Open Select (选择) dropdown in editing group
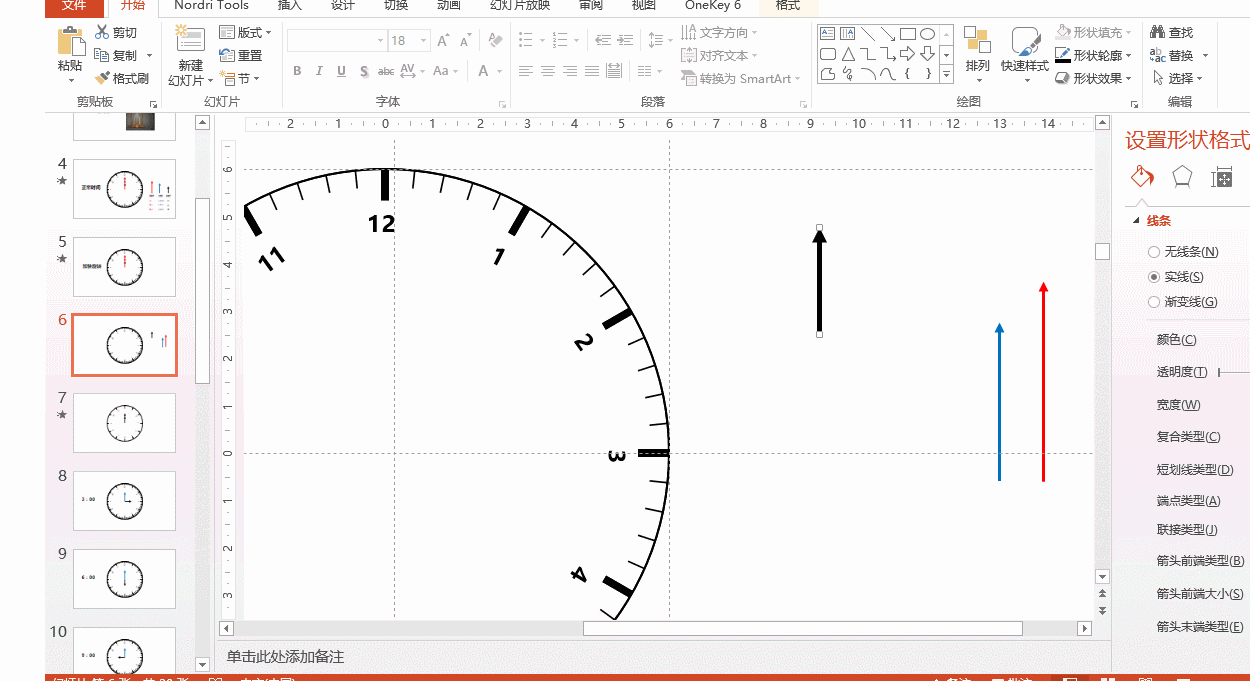This screenshot has height=681, width=1250. tap(1179, 78)
